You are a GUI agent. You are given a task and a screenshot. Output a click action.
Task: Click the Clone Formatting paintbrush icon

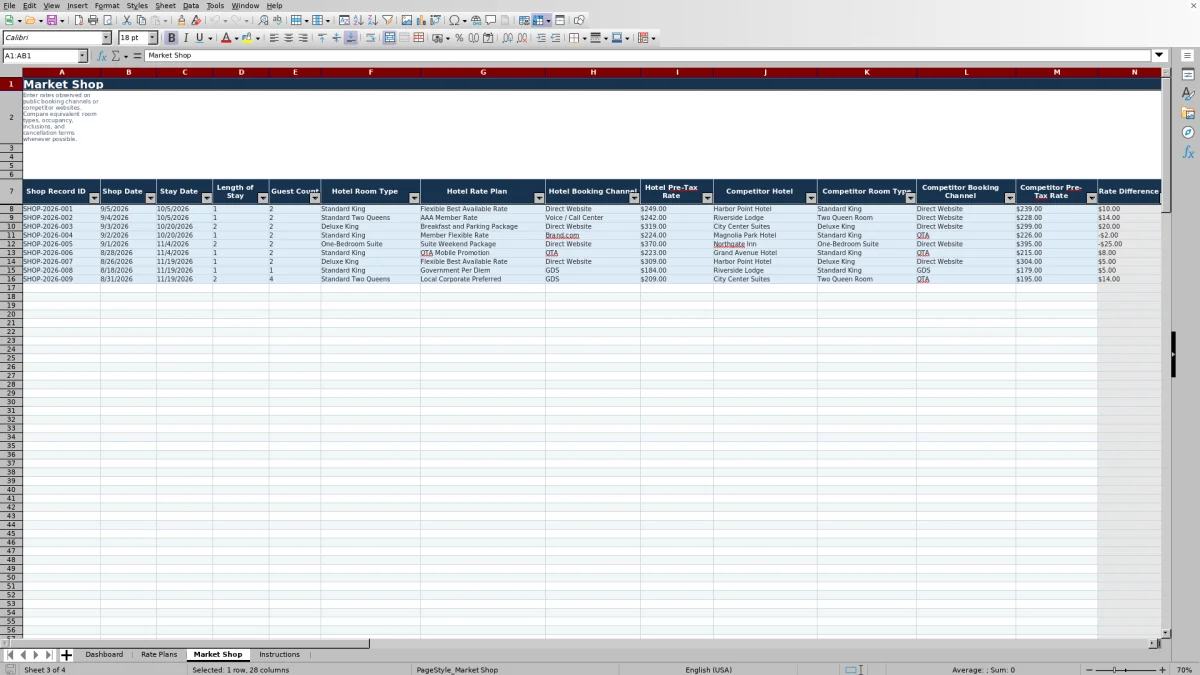coord(181,20)
